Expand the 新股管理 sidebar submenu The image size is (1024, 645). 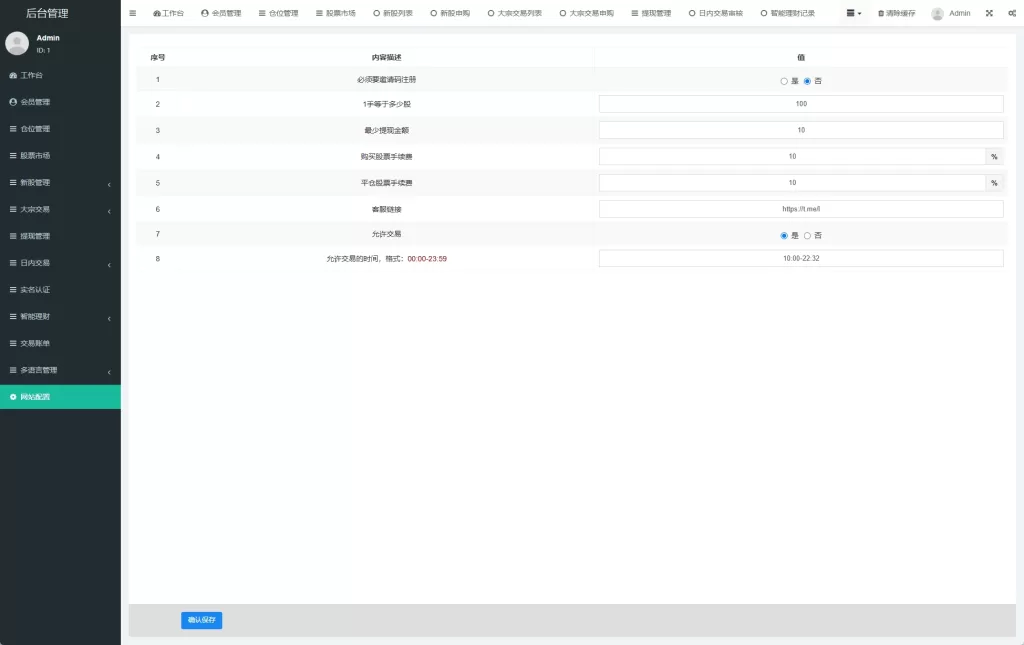(60, 182)
